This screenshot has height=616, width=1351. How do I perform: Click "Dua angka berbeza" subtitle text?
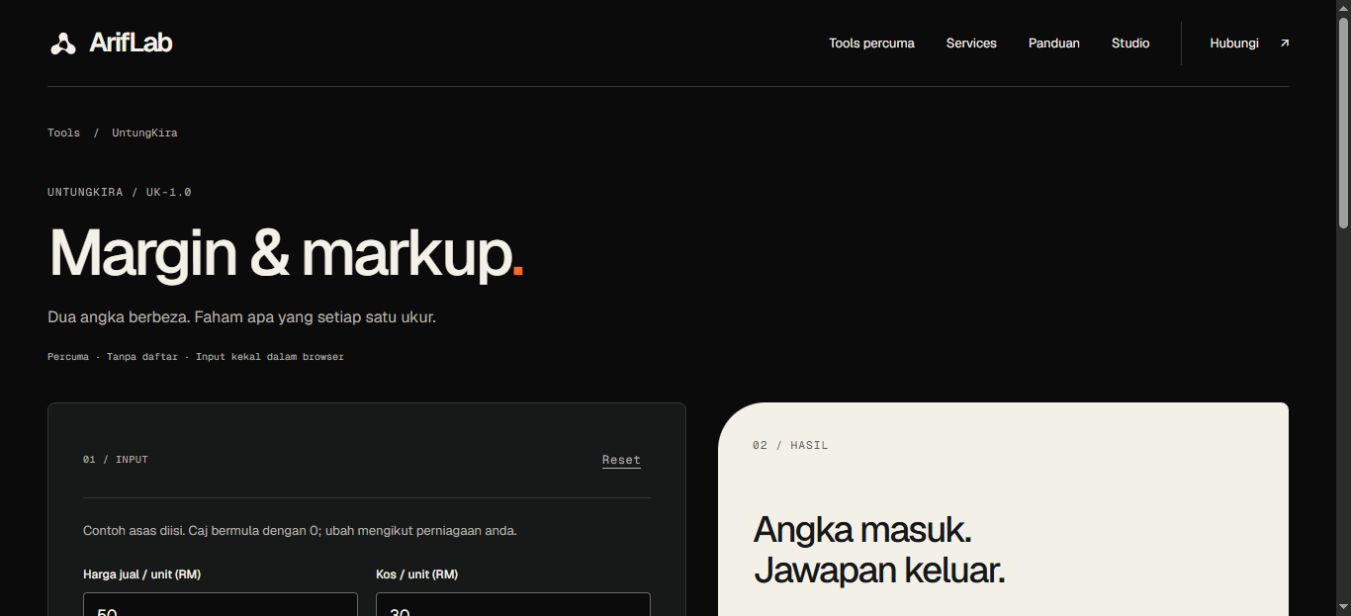pos(242,317)
